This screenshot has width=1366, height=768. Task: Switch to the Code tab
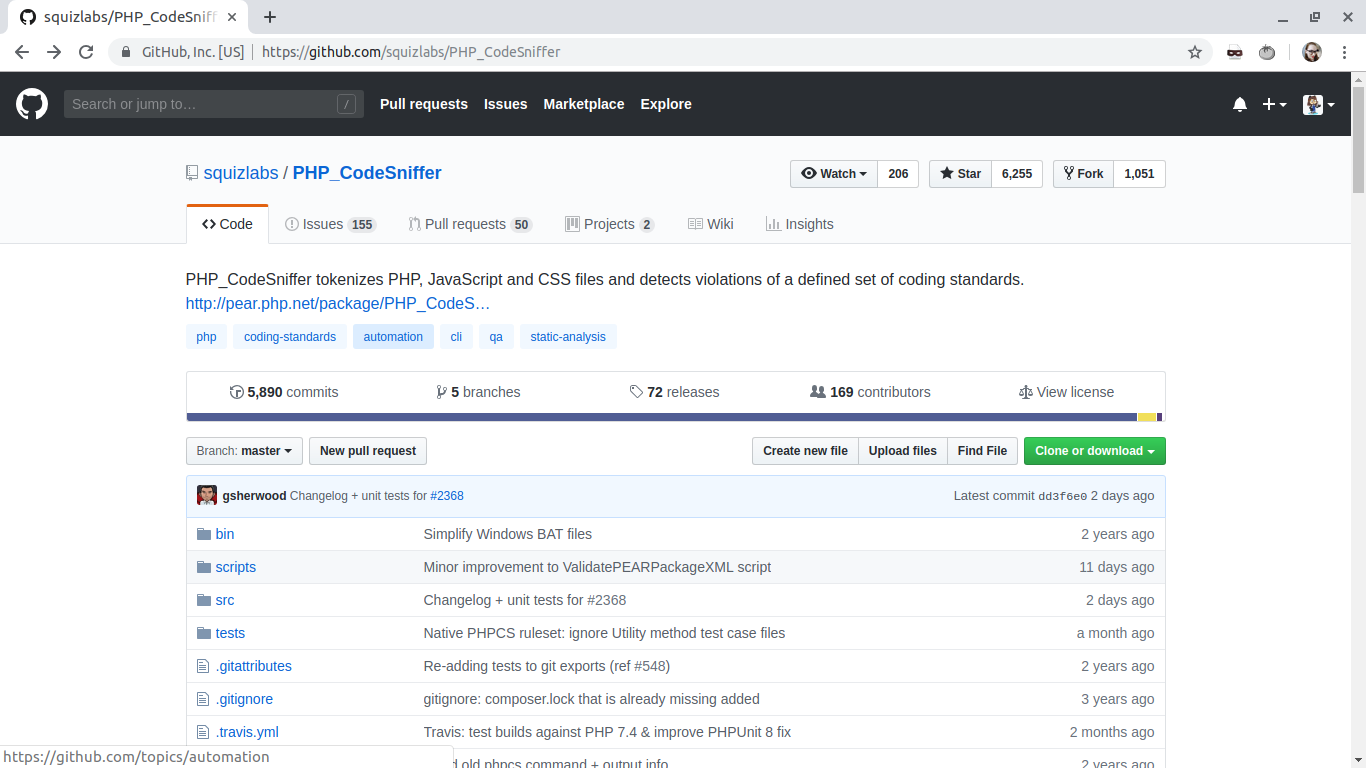(x=227, y=224)
